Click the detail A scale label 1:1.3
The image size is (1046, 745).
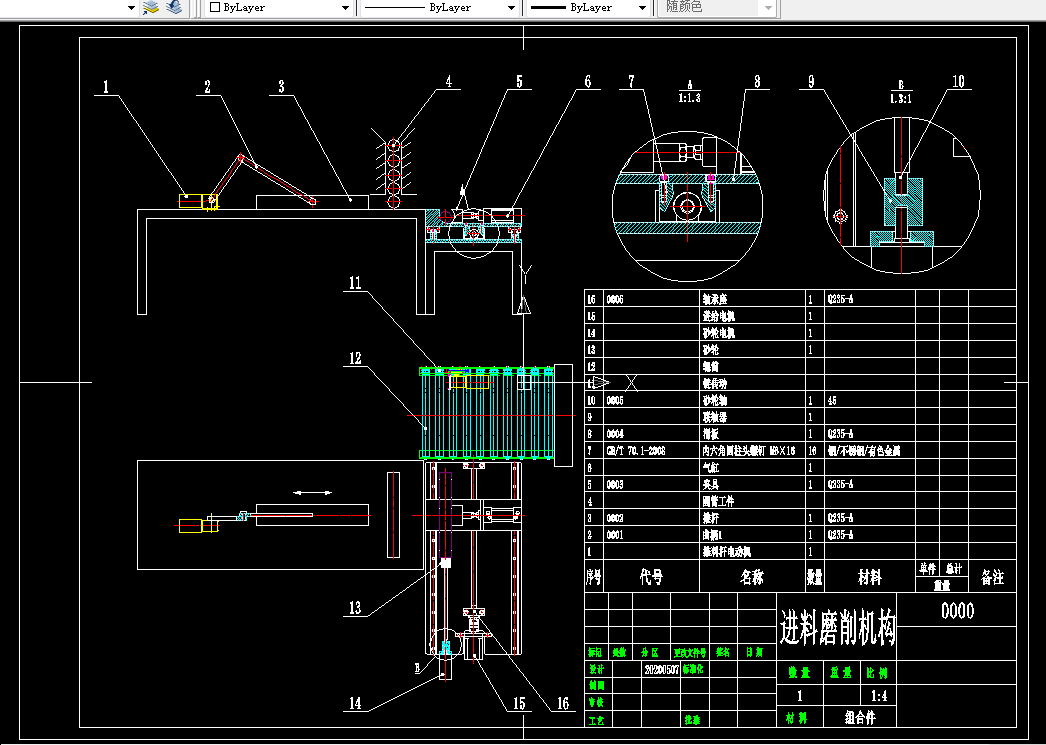tap(690, 98)
